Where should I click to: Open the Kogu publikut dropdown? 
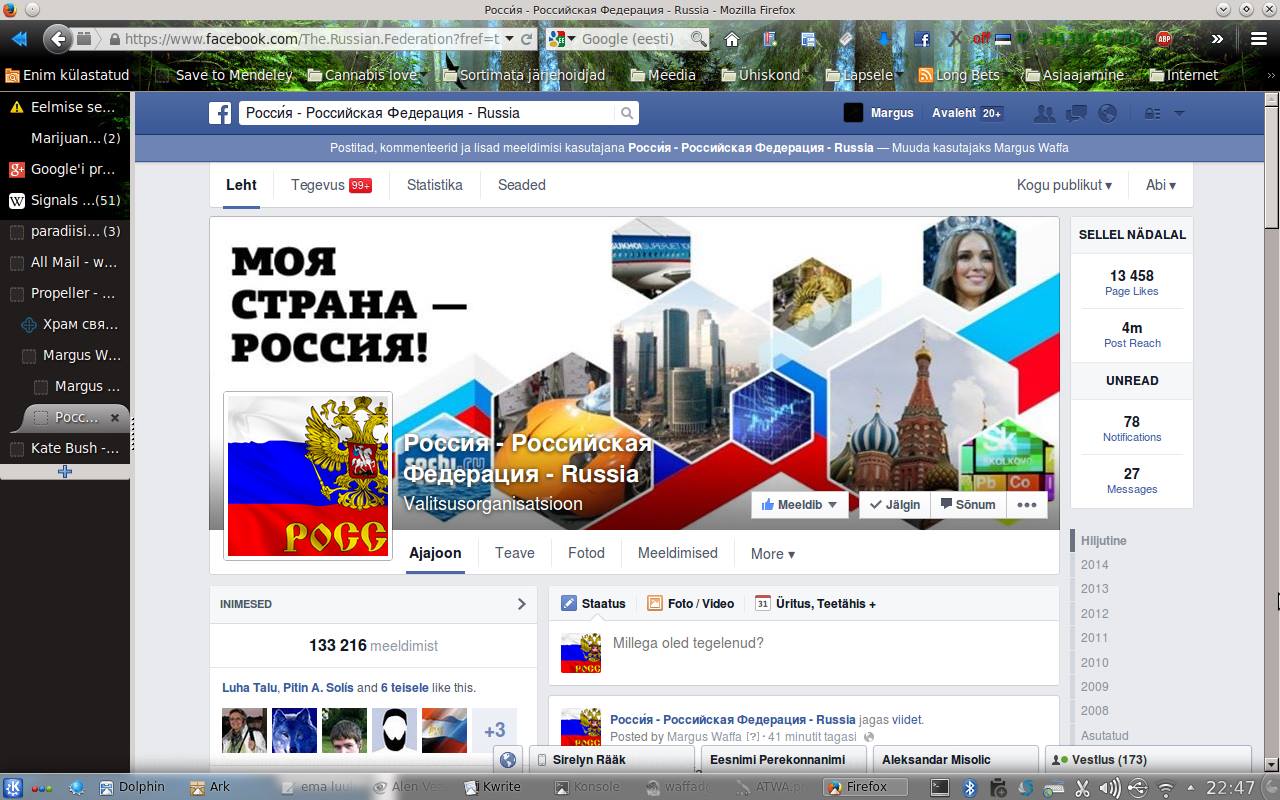(x=1064, y=185)
